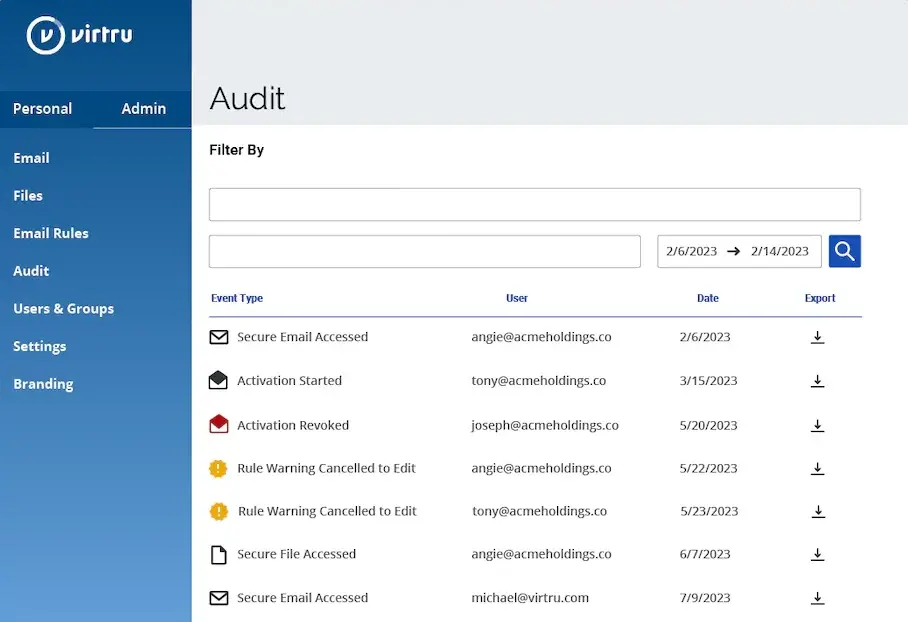
Task: Click the date 3/15/2023
Action: (x=708, y=380)
